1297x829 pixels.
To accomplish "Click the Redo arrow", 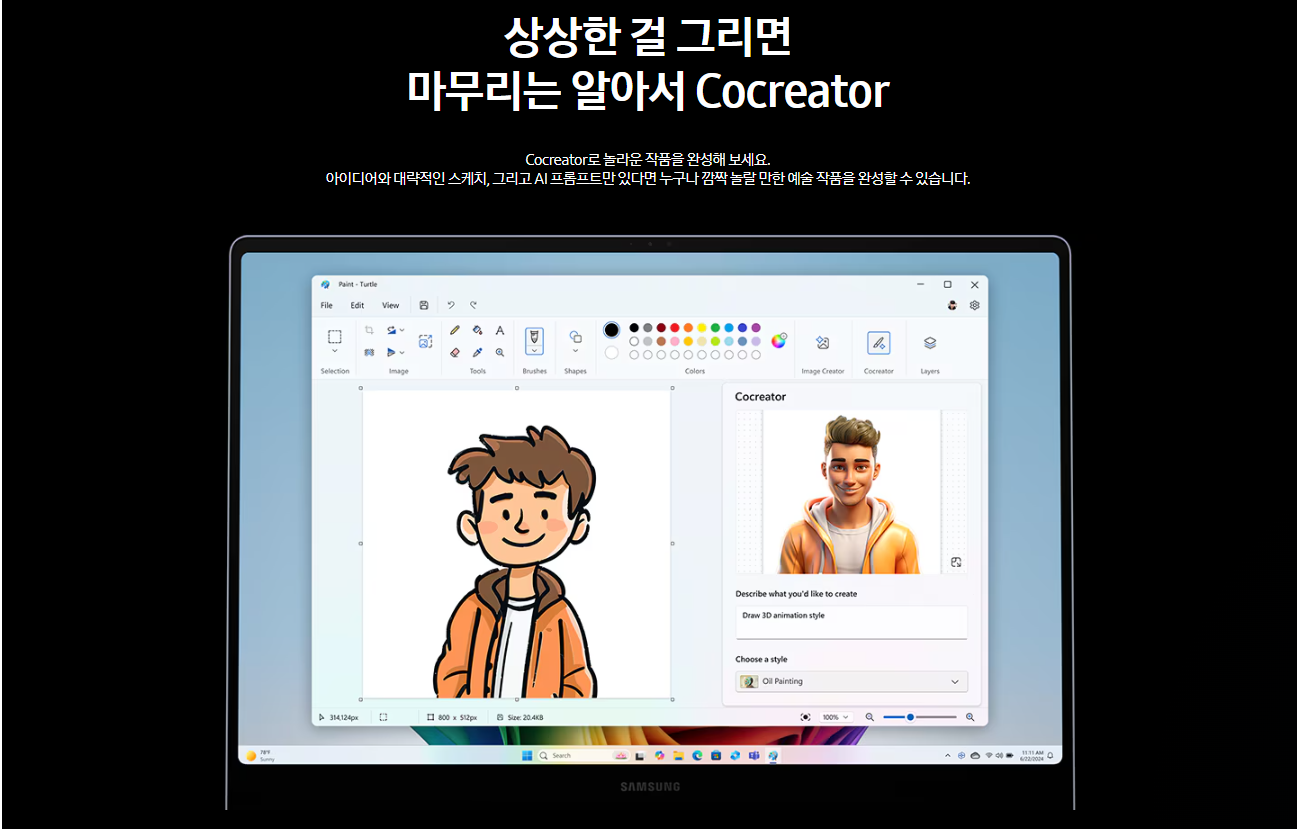I will (473, 305).
